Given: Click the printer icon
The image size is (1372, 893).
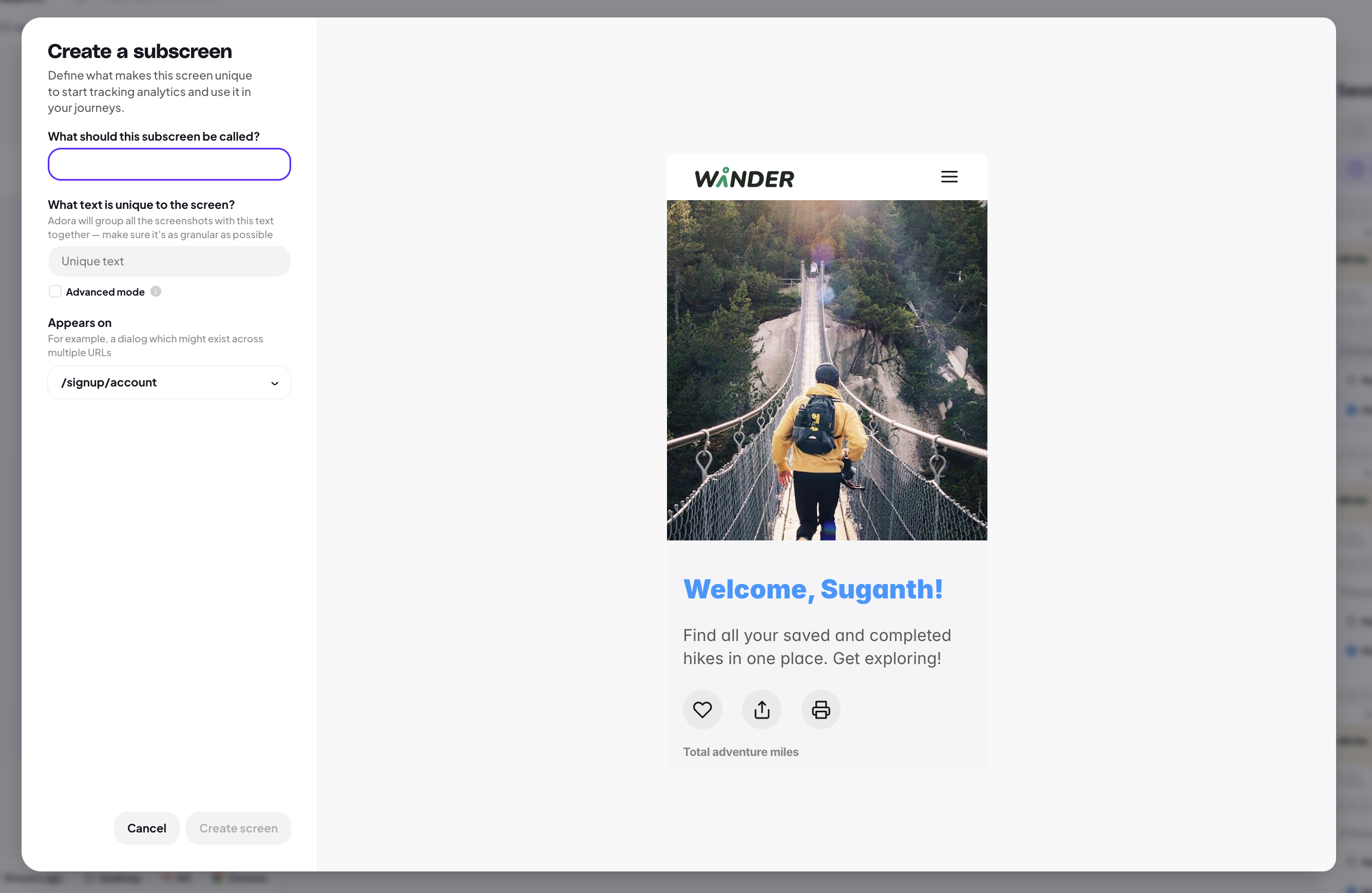Looking at the screenshot, I should 821,709.
